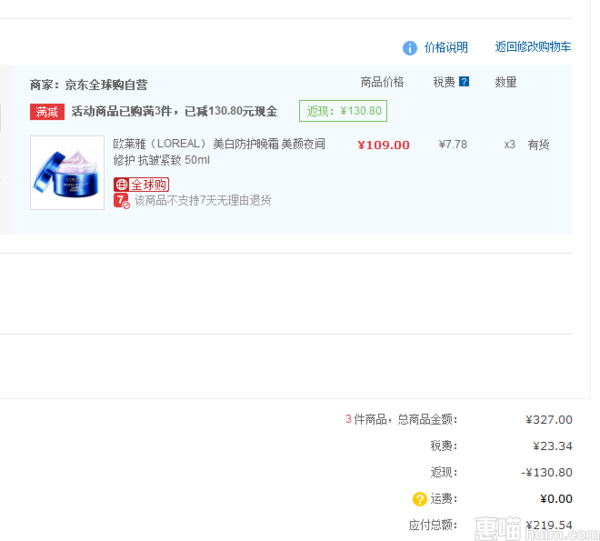This screenshot has width=600, height=541.
Task: Click the 全球购 badge
Action: pyautogui.click(x=141, y=185)
